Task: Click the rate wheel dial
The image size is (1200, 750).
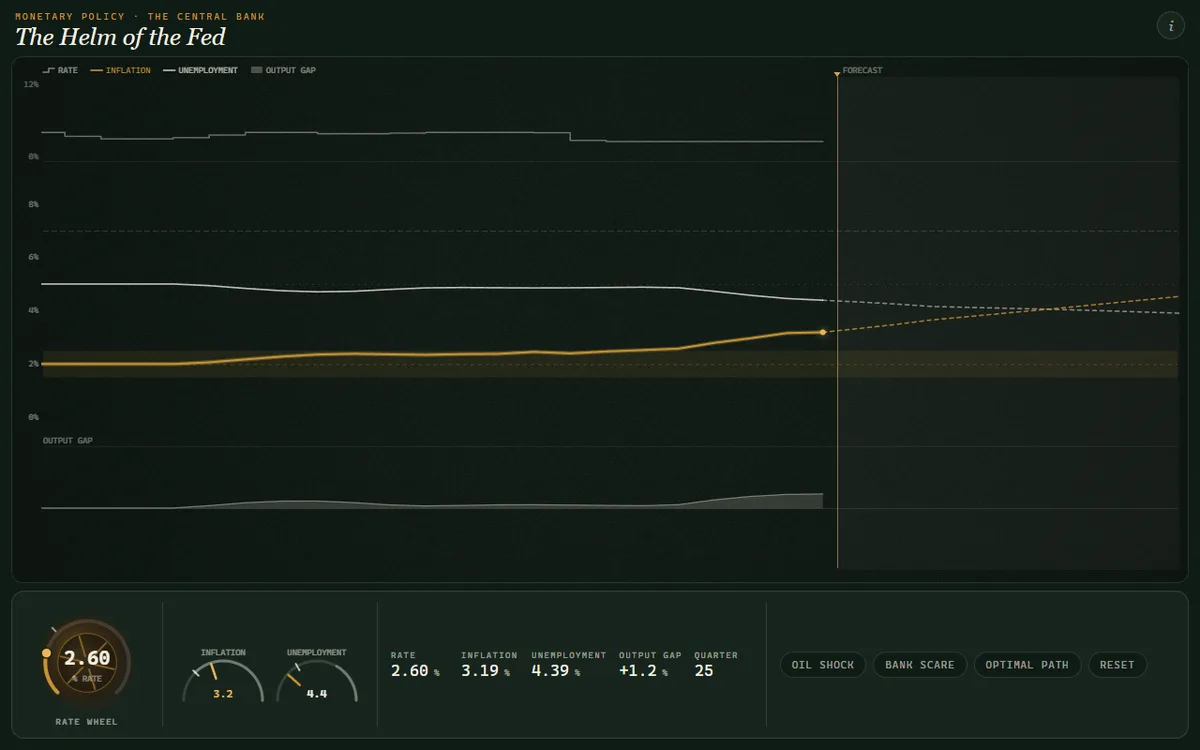Action: [x=87, y=663]
